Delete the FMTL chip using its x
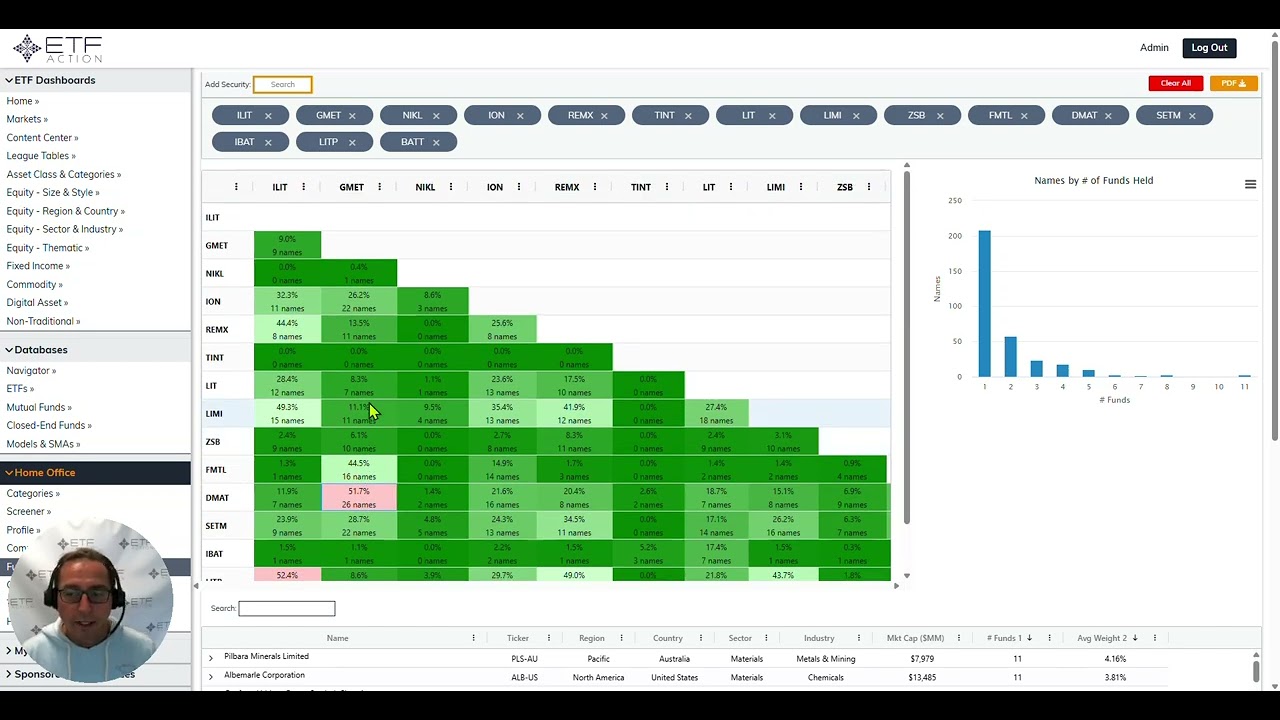The width and height of the screenshot is (1280, 720). coord(1024,116)
